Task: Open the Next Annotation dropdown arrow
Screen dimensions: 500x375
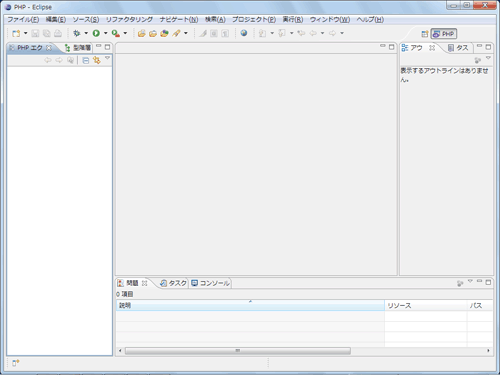Action: 272,33
